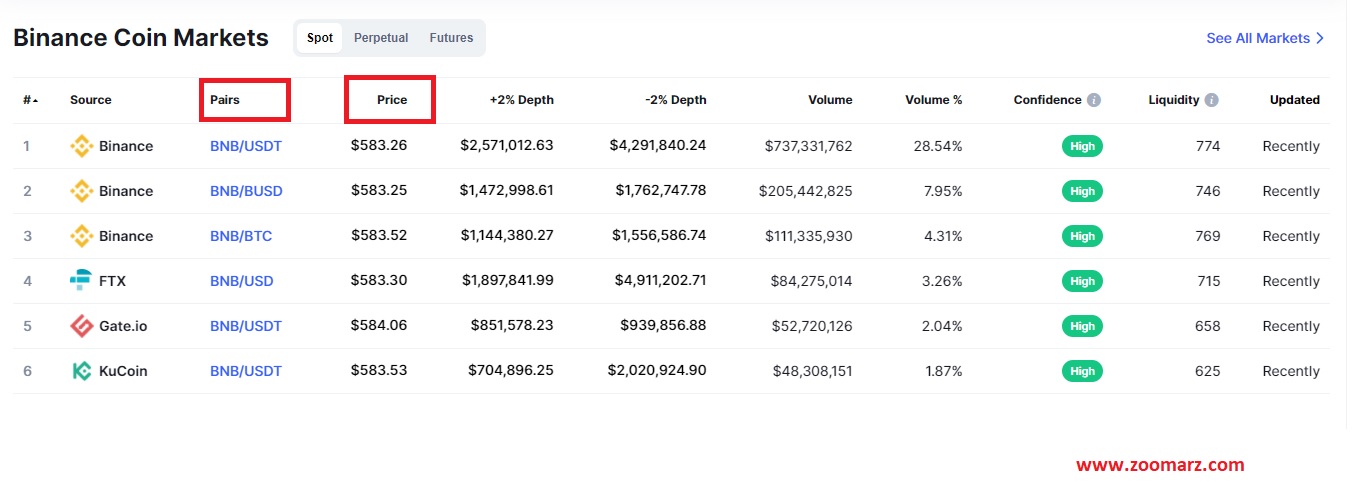Click the volume percentage 28.54%
The image size is (1358, 482).
pos(938,146)
